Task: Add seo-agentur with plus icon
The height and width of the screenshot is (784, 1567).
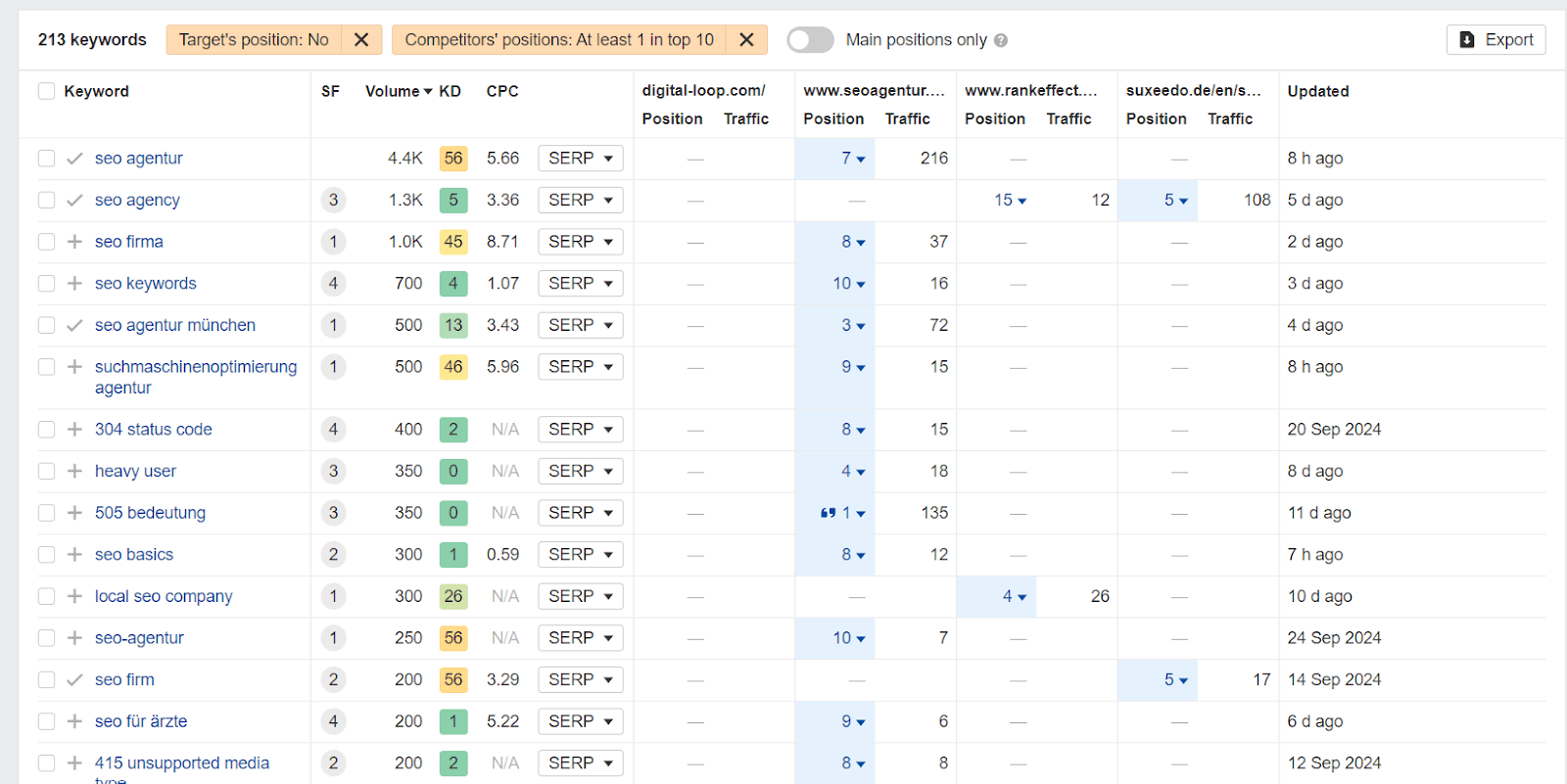Action: pyautogui.click(x=74, y=638)
